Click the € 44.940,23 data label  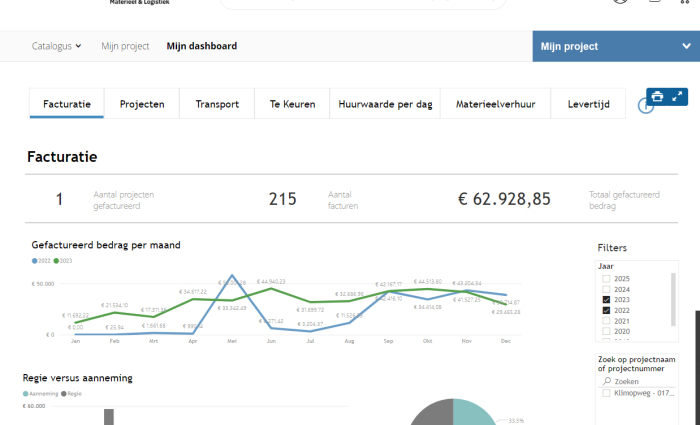coord(271,282)
